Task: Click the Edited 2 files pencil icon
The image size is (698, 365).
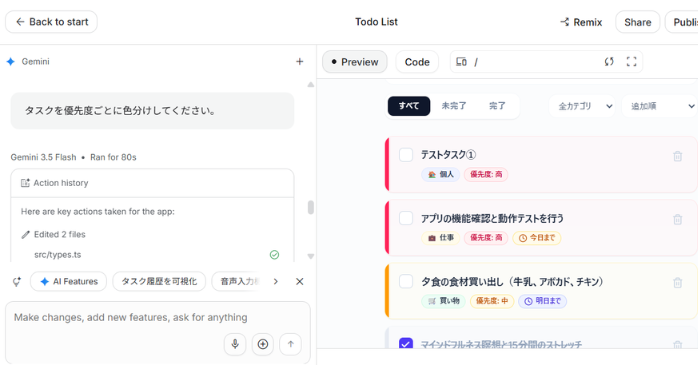Action: (x=25, y=235)
